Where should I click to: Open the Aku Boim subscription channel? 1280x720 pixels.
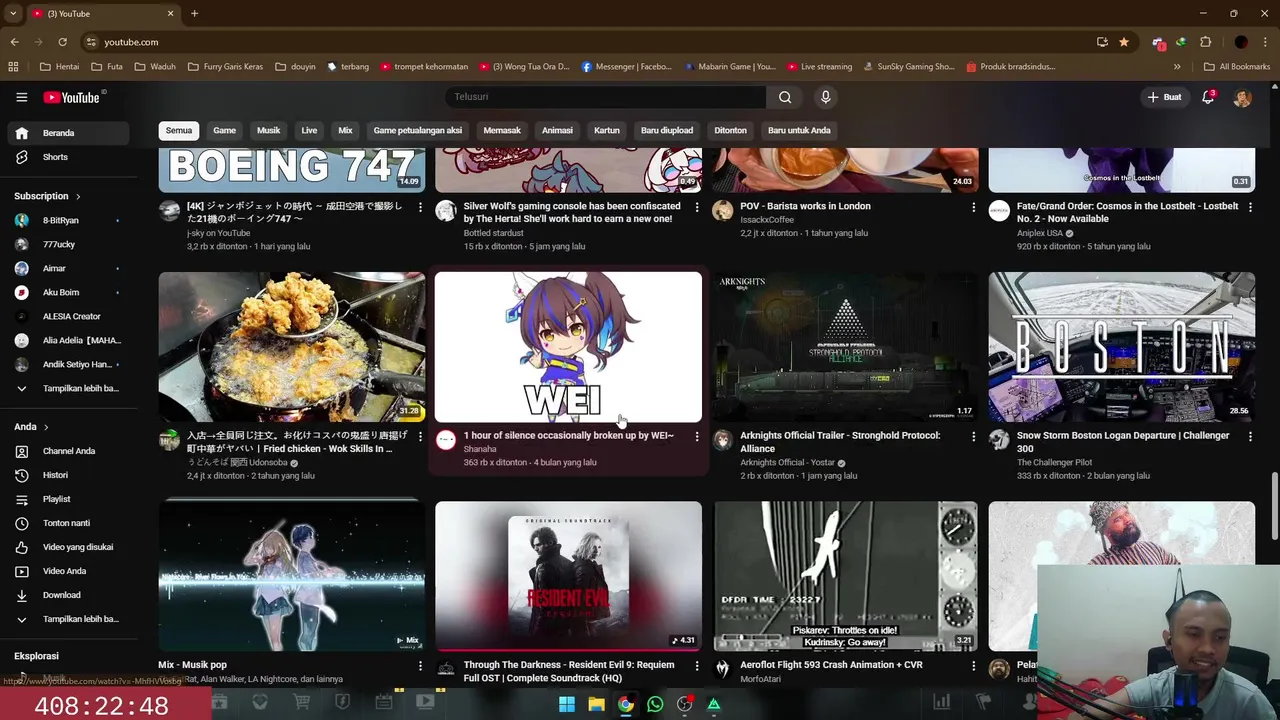tap(68, 292)
